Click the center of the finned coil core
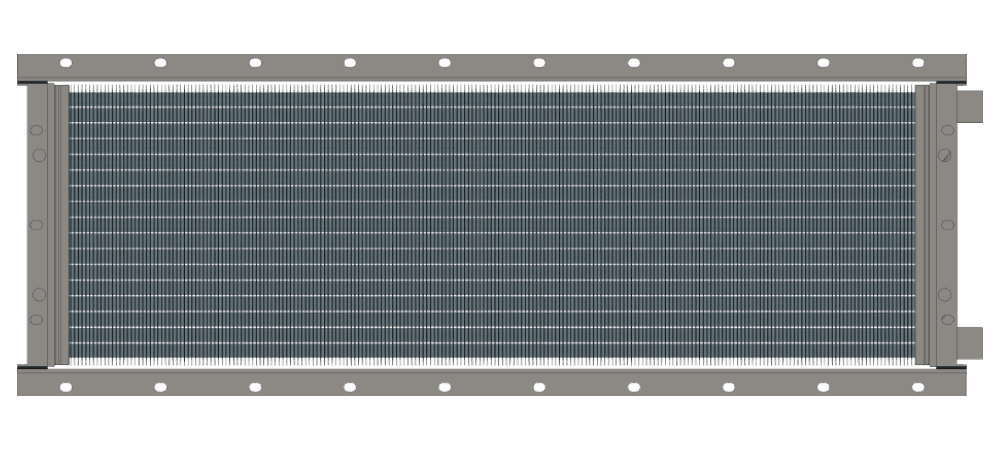 [492, 224]
